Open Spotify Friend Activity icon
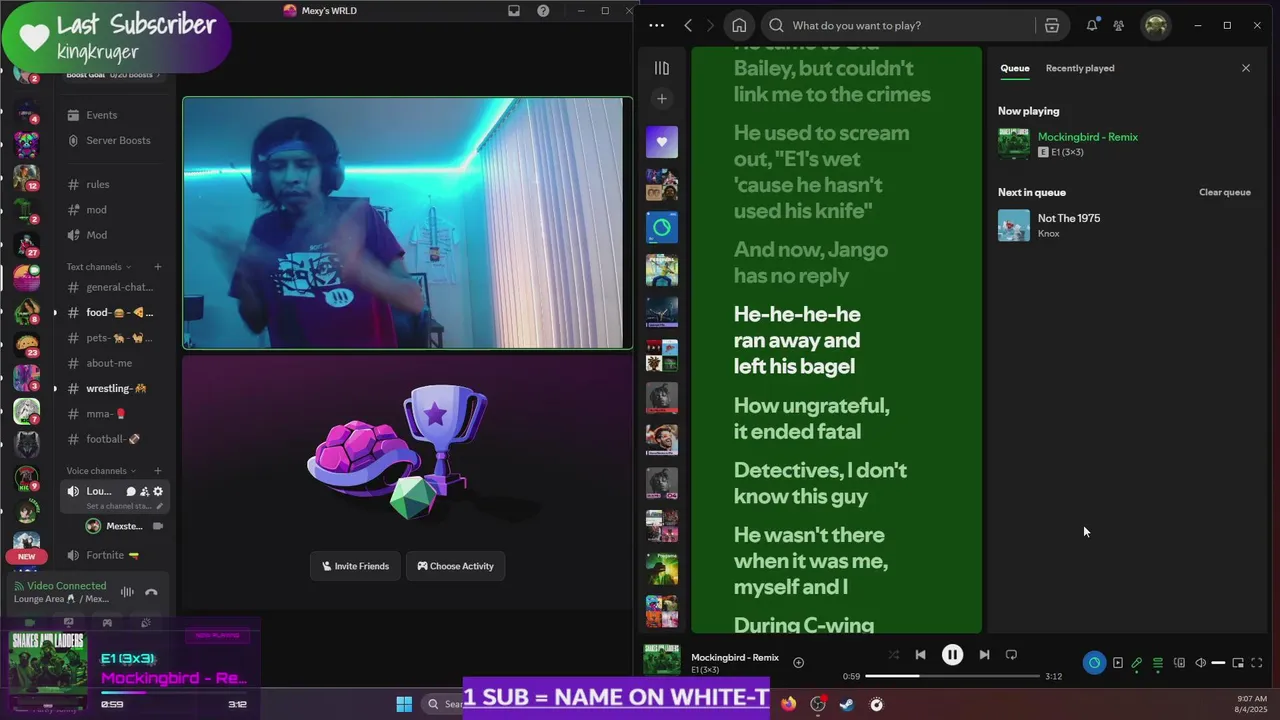 tap(1119, 25)
